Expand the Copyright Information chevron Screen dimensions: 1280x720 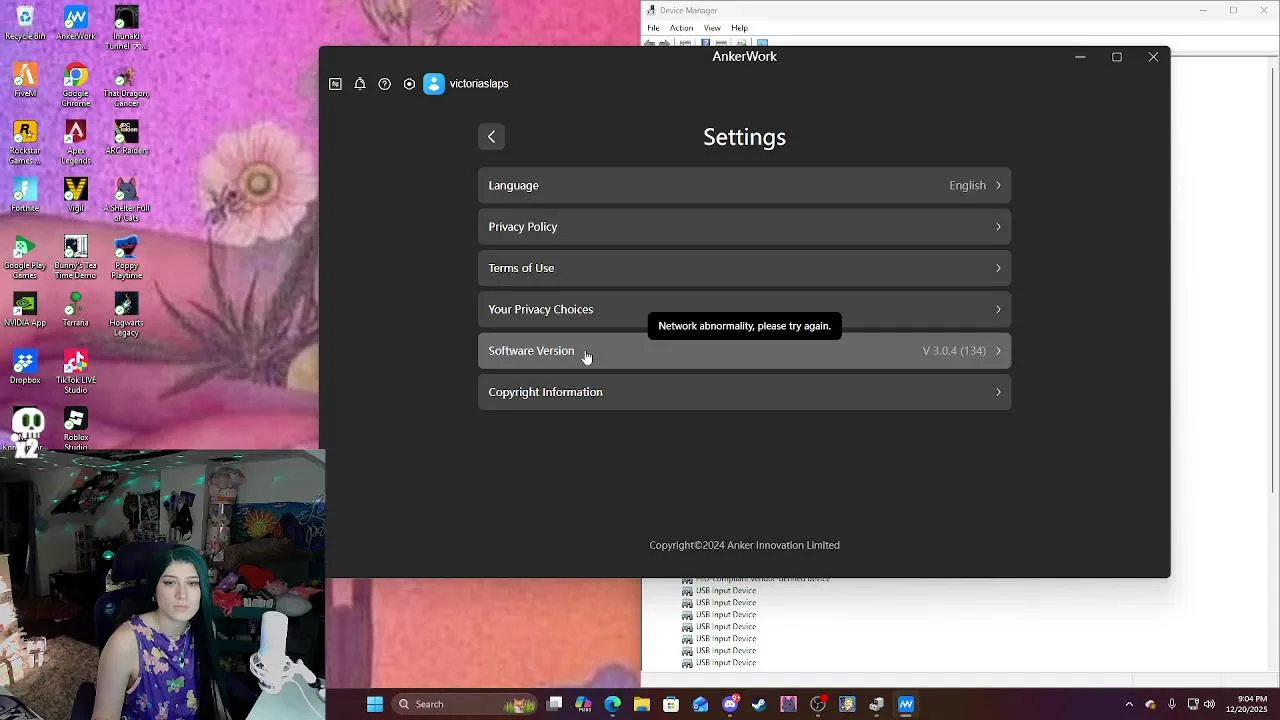(998, 392)
